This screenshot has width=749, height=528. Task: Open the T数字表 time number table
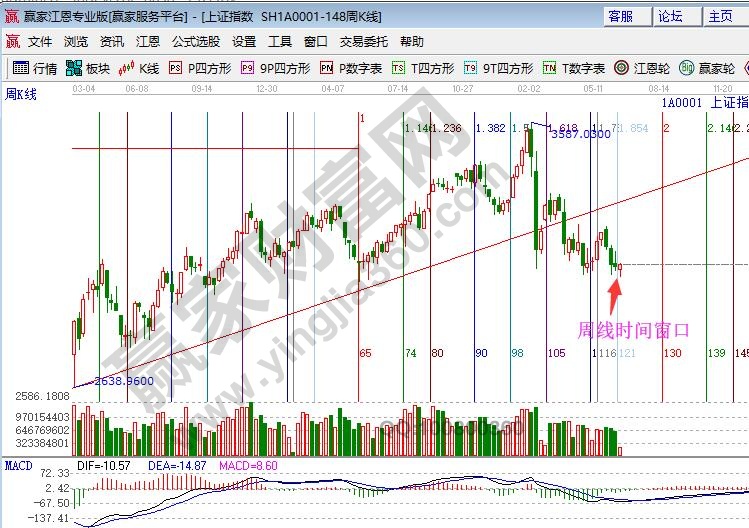(574, 69)
